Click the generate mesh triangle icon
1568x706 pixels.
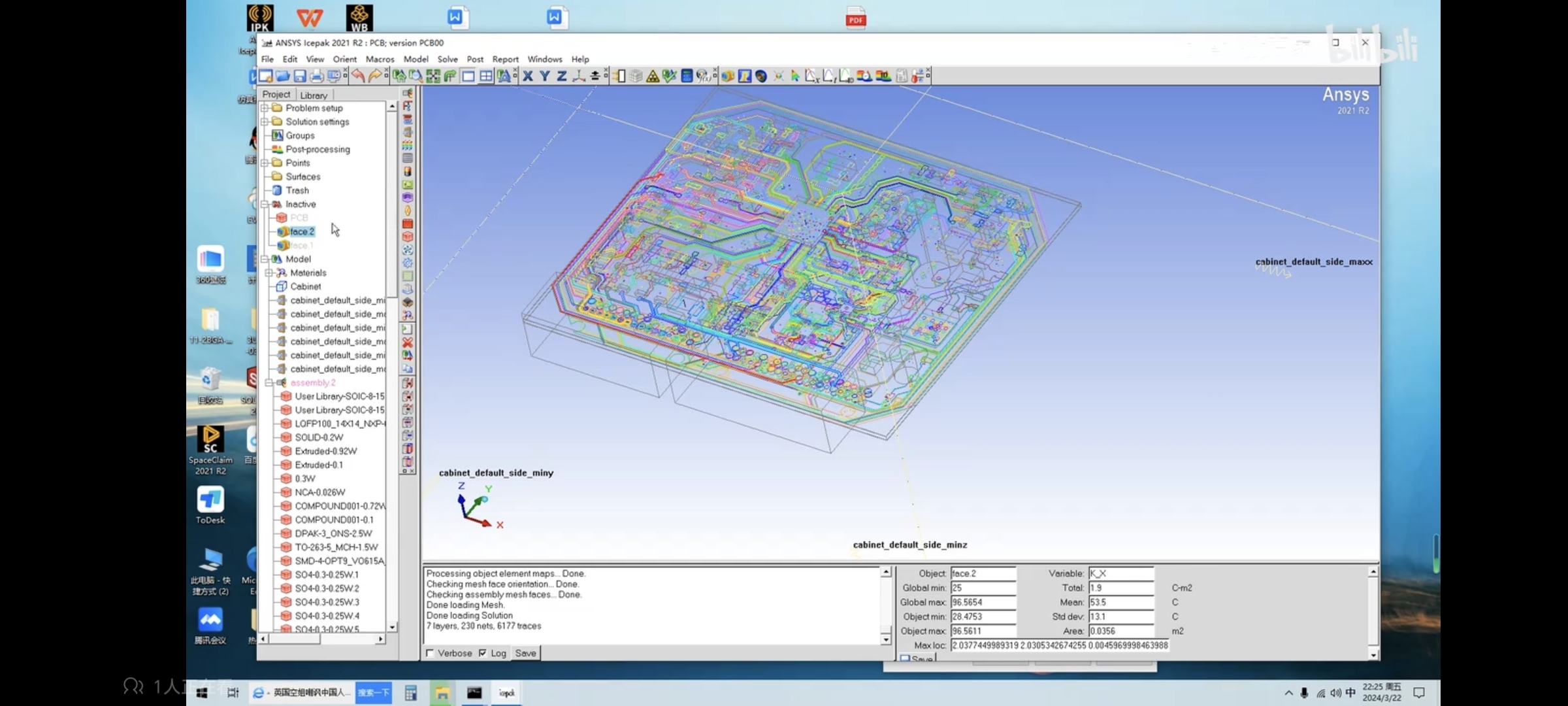pos(652,76)
